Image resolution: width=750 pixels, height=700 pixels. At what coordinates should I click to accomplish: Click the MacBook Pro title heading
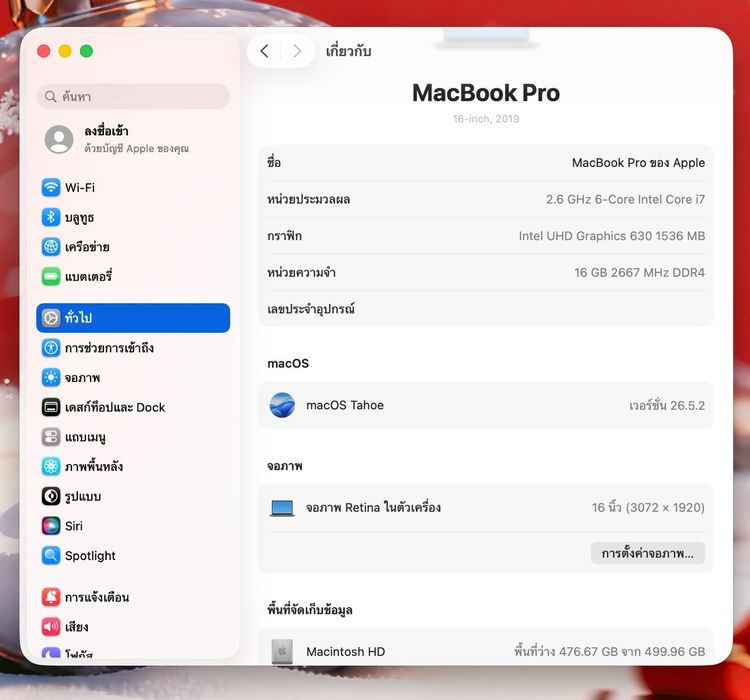coord(486,93)
